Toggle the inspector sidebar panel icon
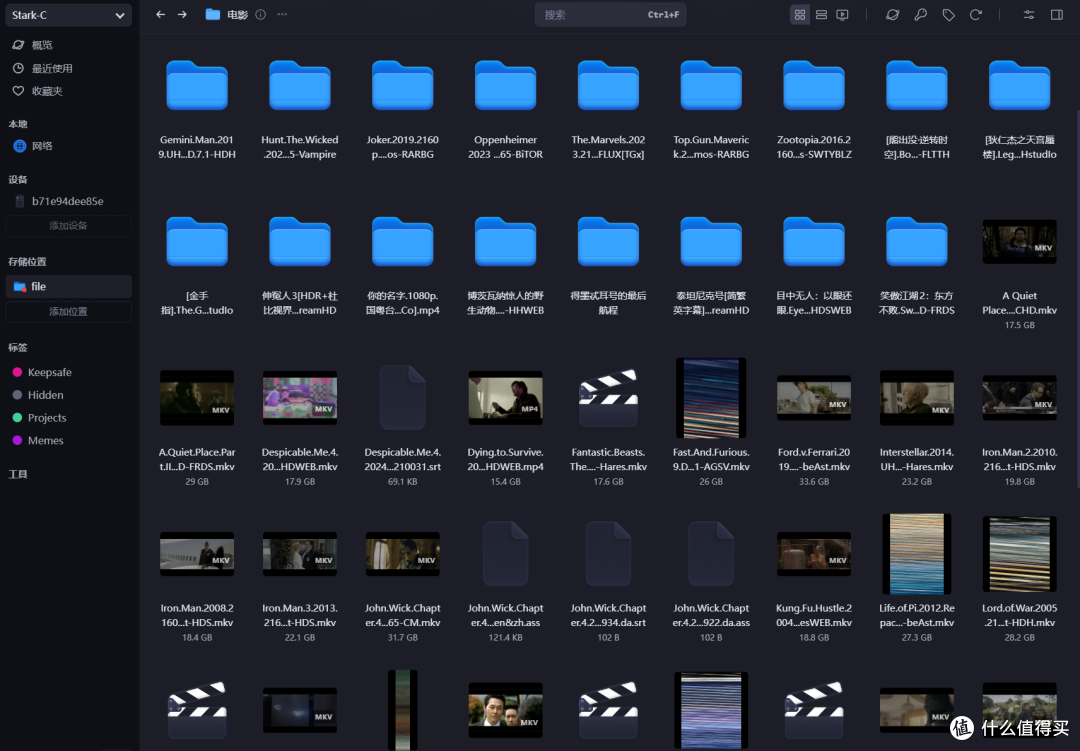1080x751 pixels. (1057, 14)
